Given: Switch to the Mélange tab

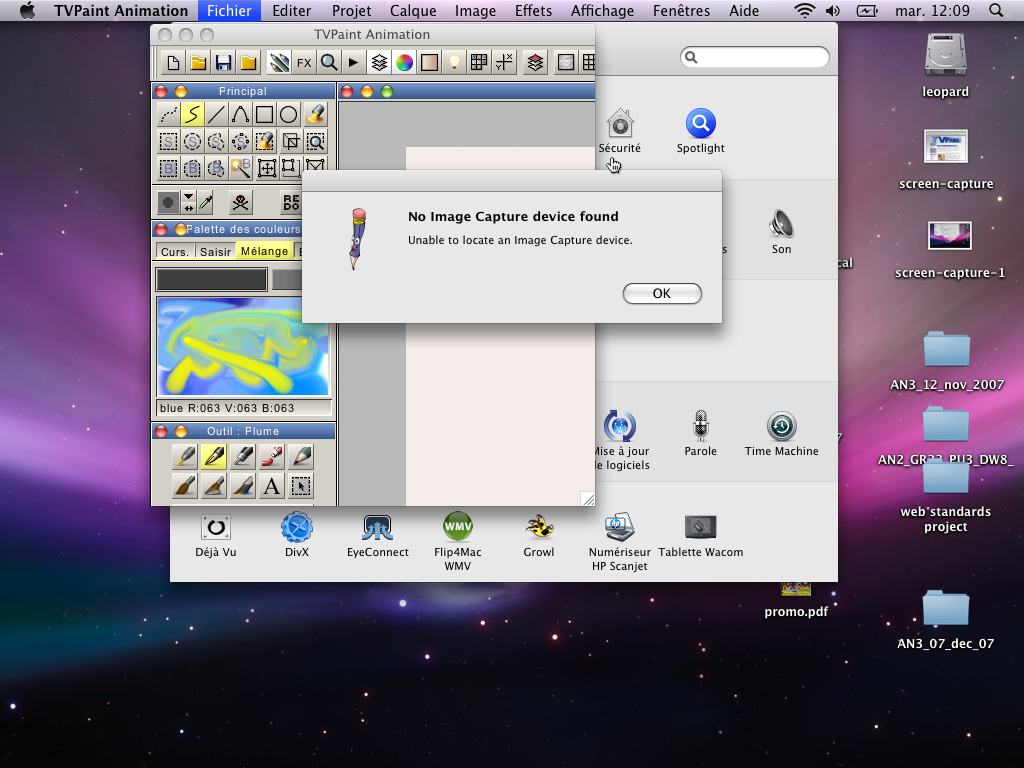Looking at the screenshot, I should pos(264,251).
